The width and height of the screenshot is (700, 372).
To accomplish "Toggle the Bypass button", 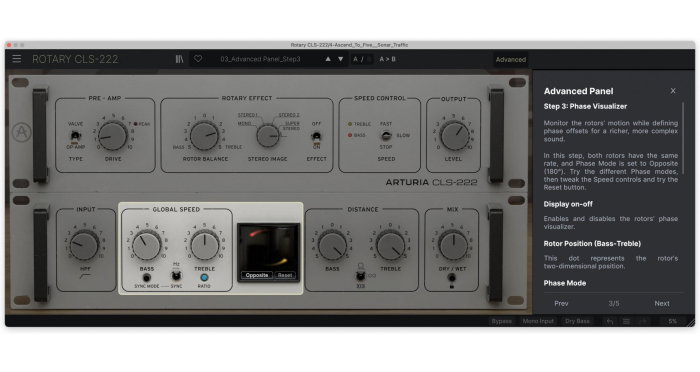I will 501,321.
